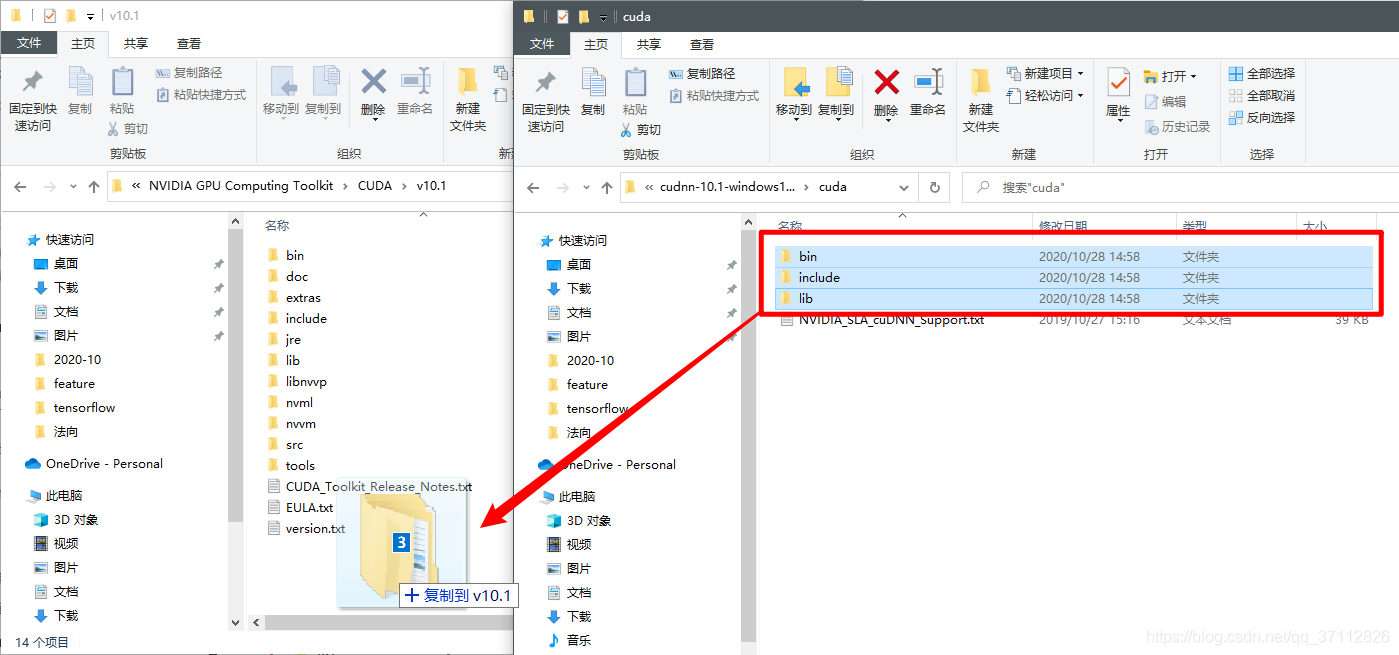Image resolution: width=1399 pixels, height=655 pixels.
Task: Click red Delete (删除) icon in cuda window
Action: [x=886, y=82]
